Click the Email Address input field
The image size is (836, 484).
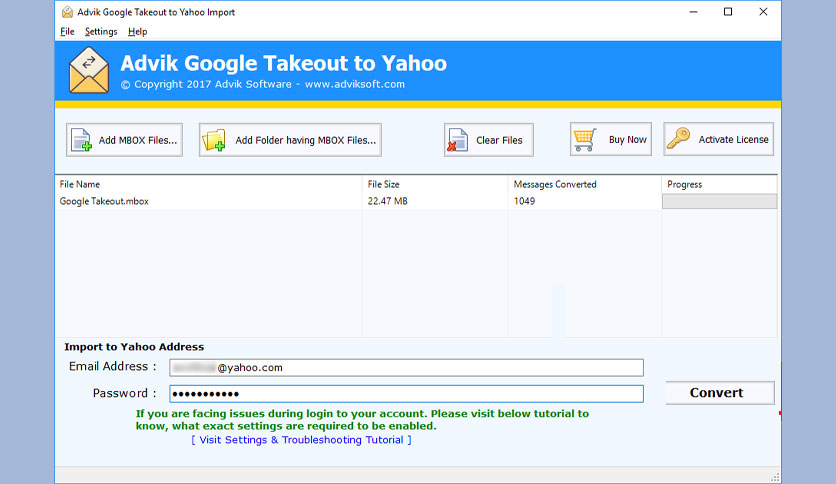[406, 367]
